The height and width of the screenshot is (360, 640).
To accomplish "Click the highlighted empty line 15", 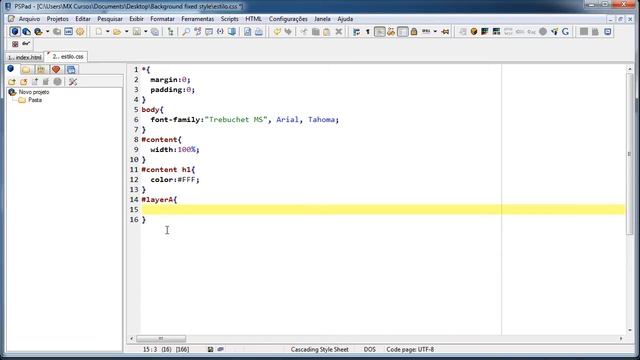I will click(x=383, y=209).
